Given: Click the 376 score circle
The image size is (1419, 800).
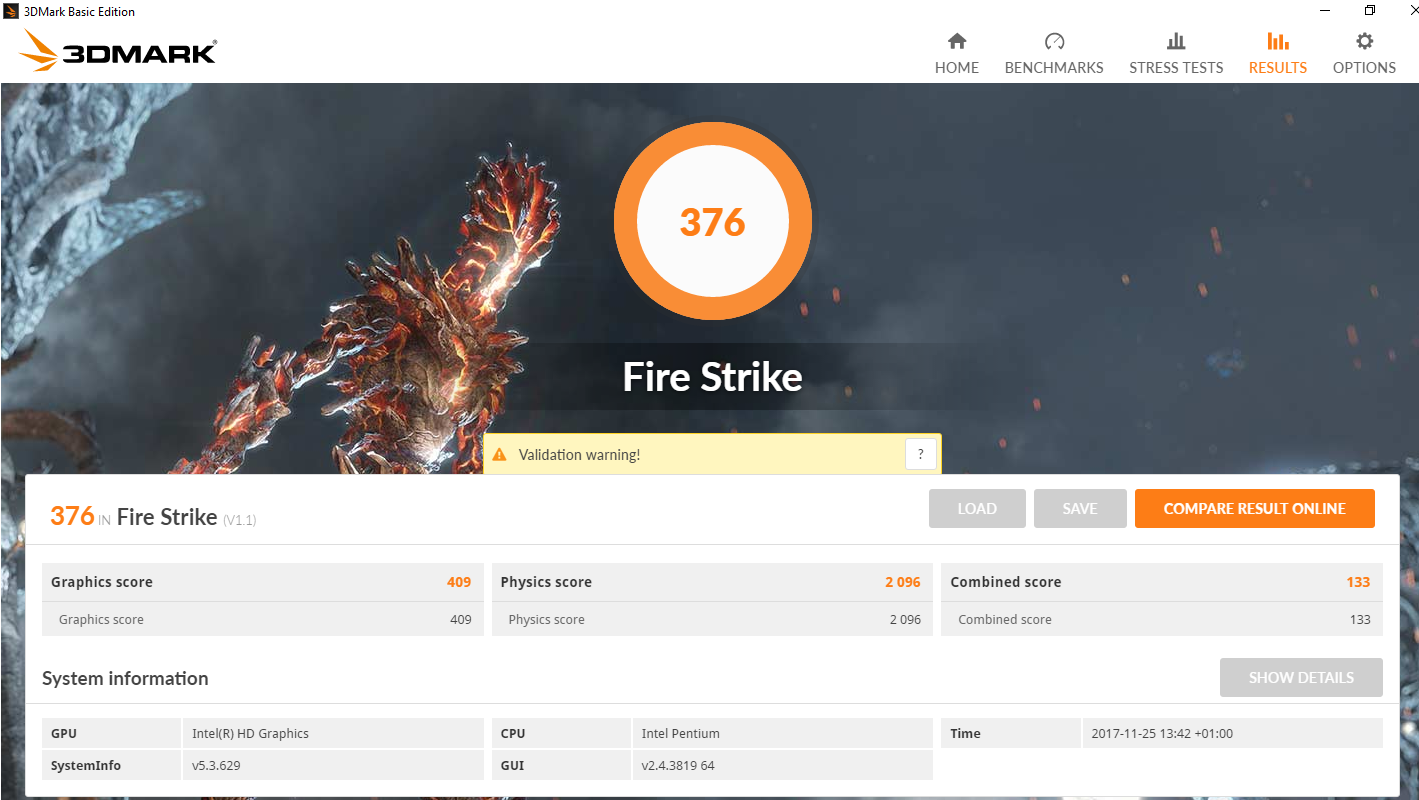Looking at the screenshot, I should [713, 221].
